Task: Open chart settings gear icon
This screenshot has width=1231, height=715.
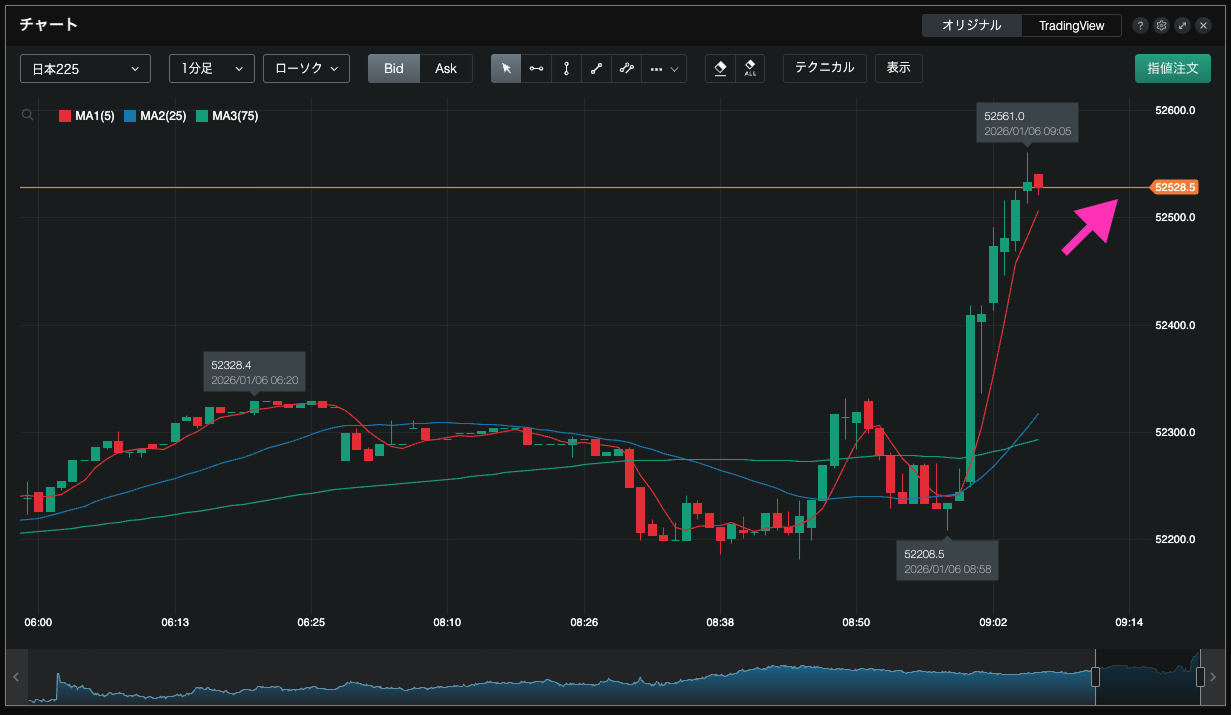Action: (x=1161, y=25)
